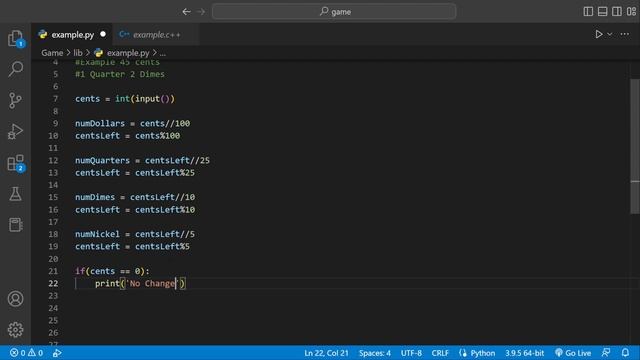Select lib in the breadcrumb
Viewport: 640px width, 360px height.
click(78, 53)
